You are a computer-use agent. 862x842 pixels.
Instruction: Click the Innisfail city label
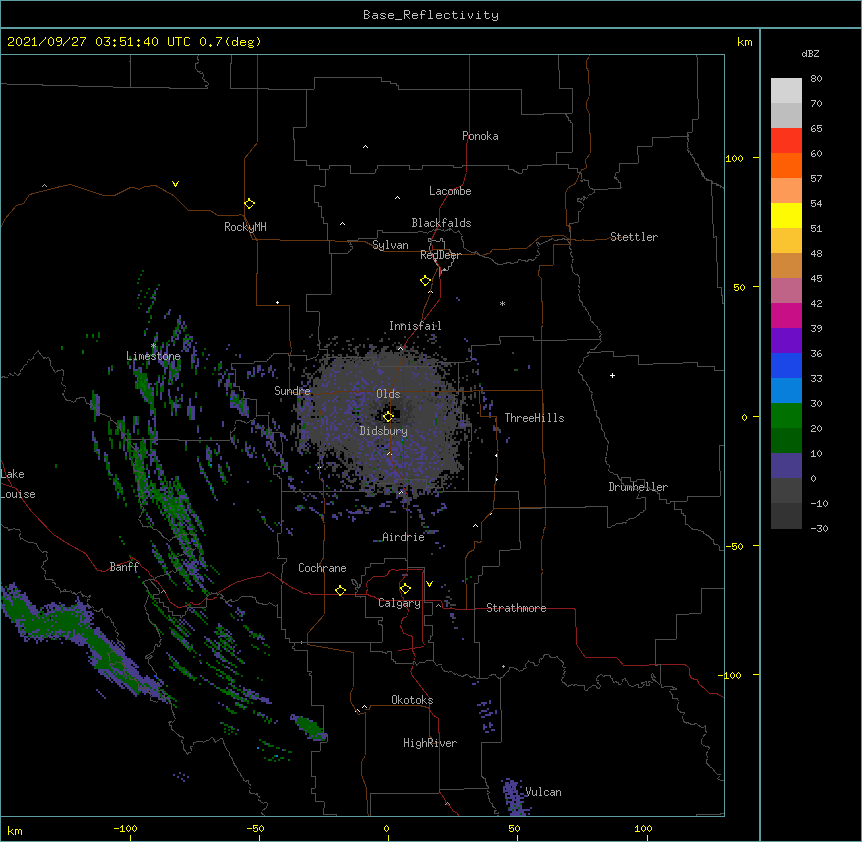pos(415,326)
